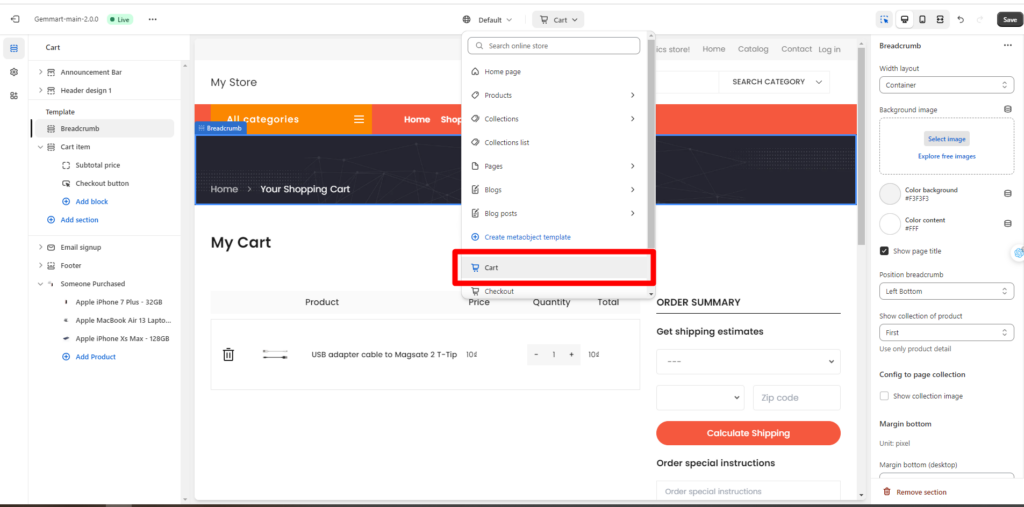Open the Sections panel icon in sidebar
This screenshot has height=507, width=1024.
[x=14, y=48]
